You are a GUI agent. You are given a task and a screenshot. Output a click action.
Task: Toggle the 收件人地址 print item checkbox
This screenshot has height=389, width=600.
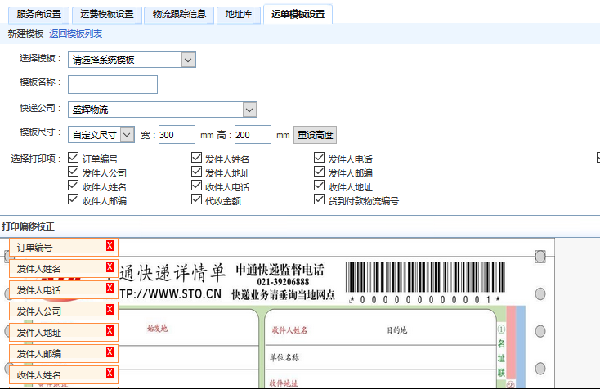[x=320, y=186]
